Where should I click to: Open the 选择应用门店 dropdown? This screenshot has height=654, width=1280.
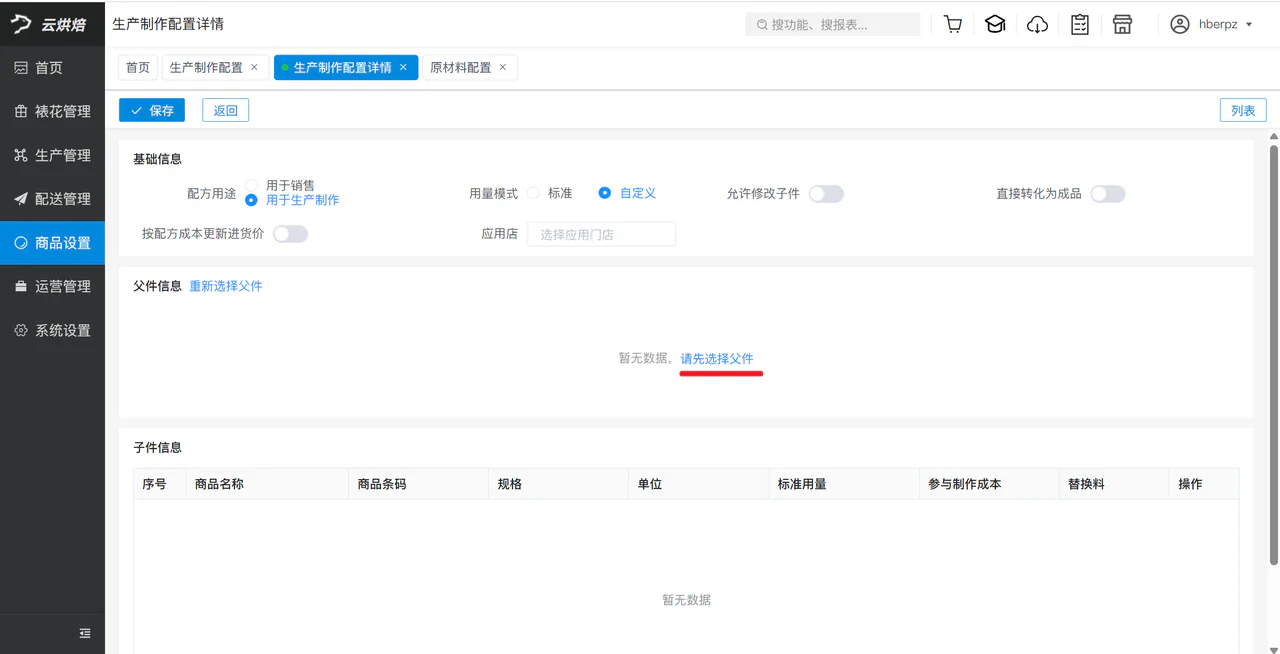click(601, 234)
